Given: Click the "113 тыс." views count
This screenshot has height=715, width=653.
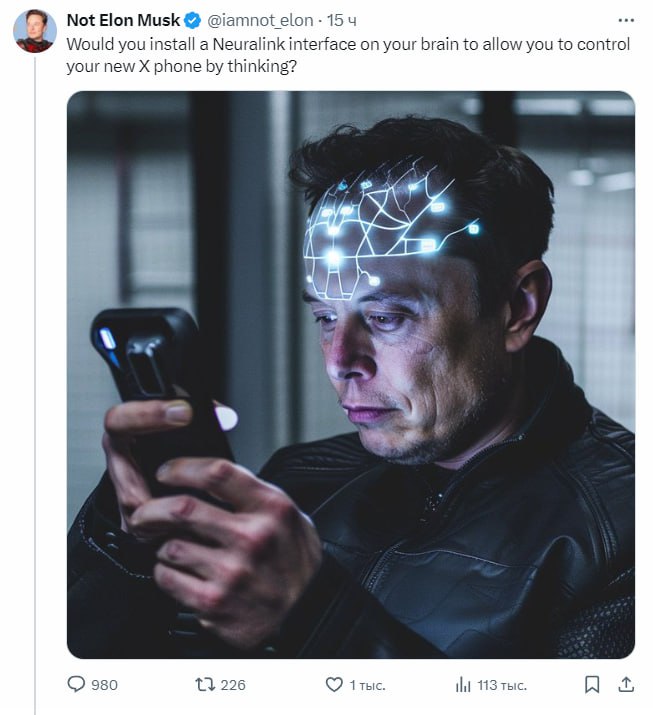Looking at the screenshot, I should click(502, 685).
